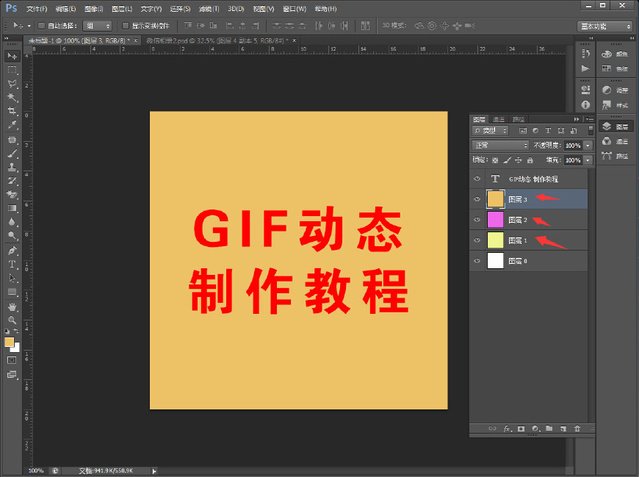Select the Gradient tool
The height and width of the screenshot is (477, 639).
[12, 208]
